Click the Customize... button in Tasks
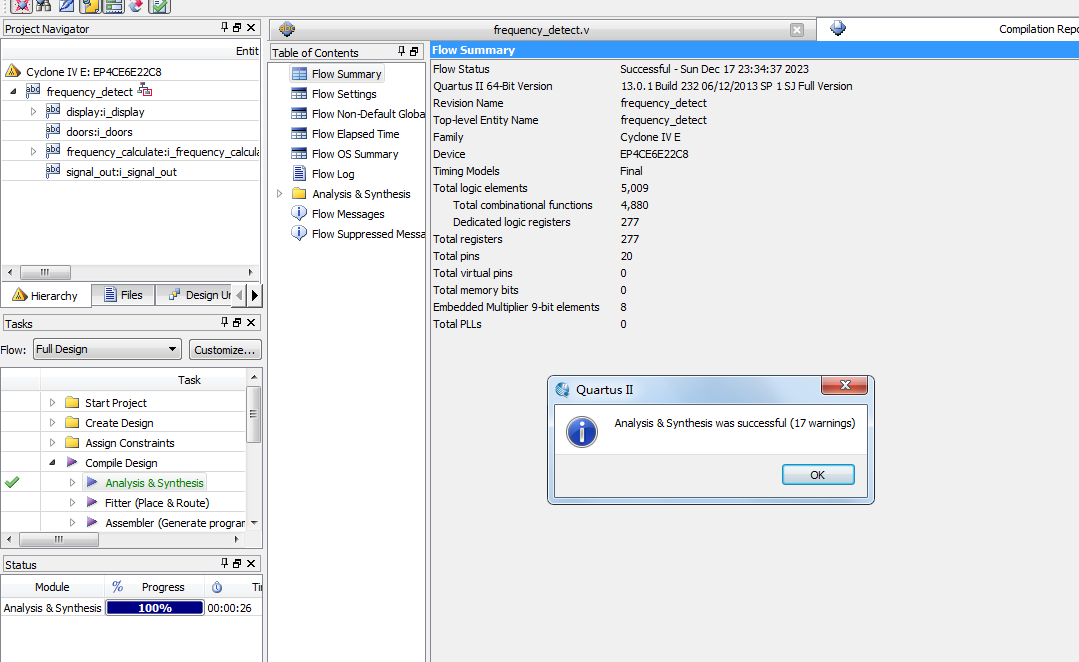Screen dimensions: 1079x662 pos(225,349)
